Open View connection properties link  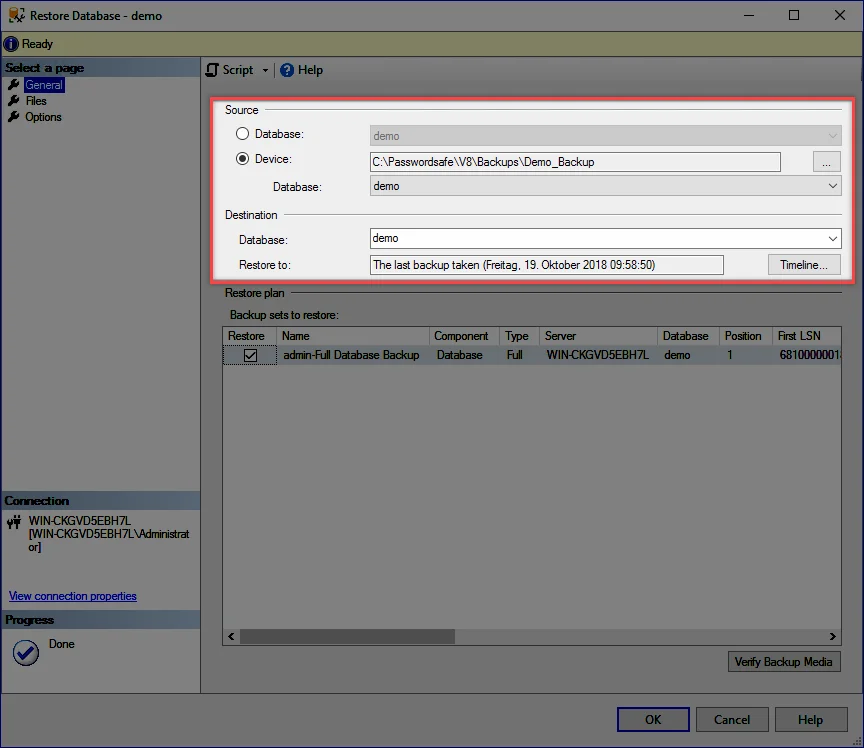click(x=73, y=596)
